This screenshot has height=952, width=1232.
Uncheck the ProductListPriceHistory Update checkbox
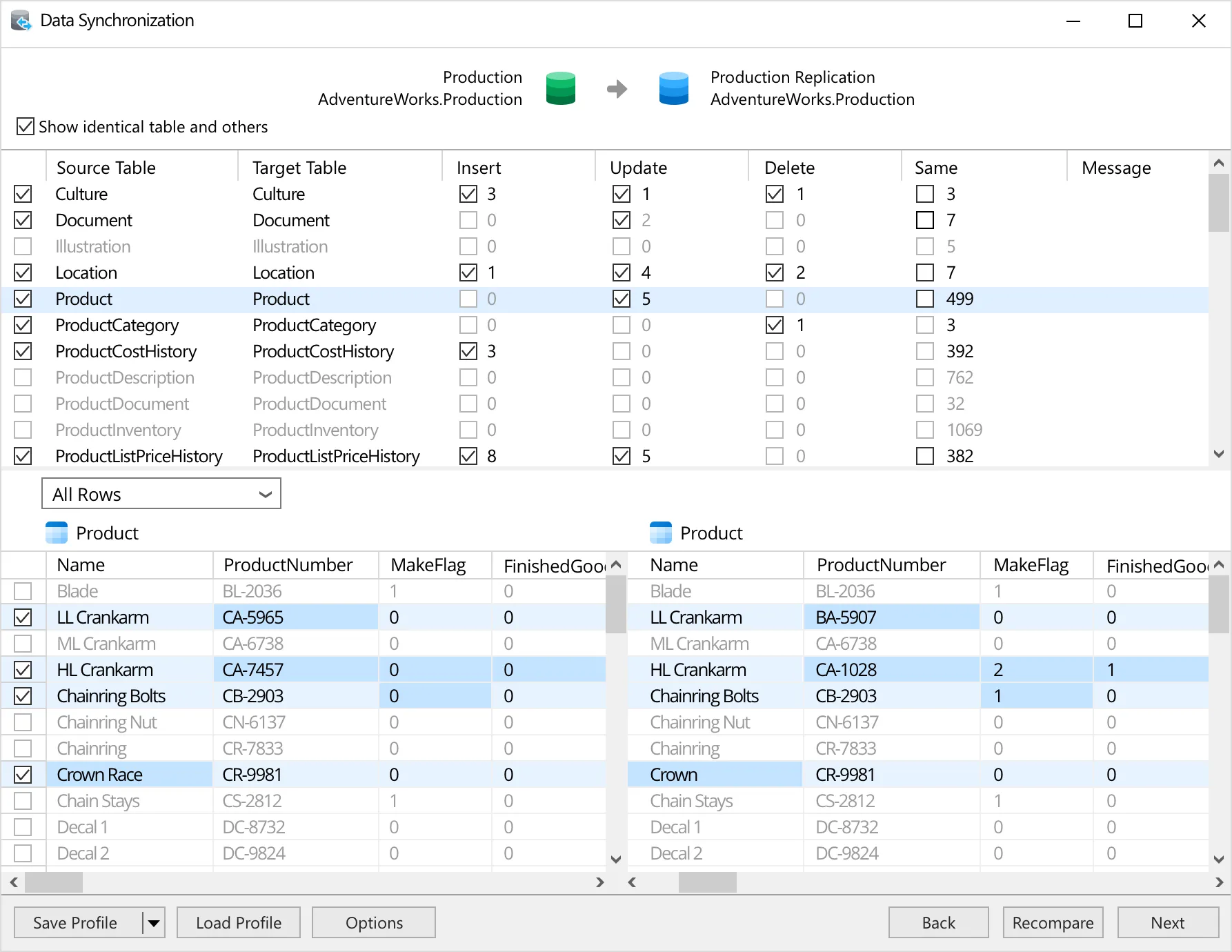coord(622,456)
